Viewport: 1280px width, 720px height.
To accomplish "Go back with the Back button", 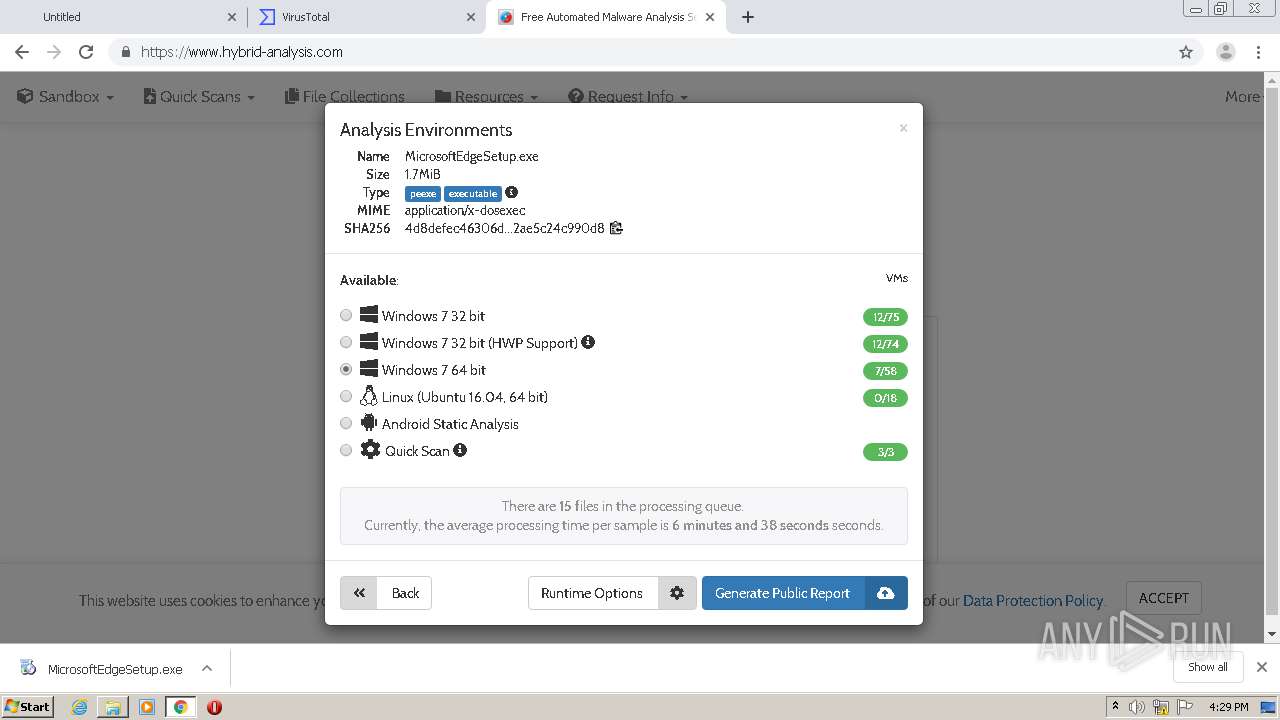I will 386,593.
